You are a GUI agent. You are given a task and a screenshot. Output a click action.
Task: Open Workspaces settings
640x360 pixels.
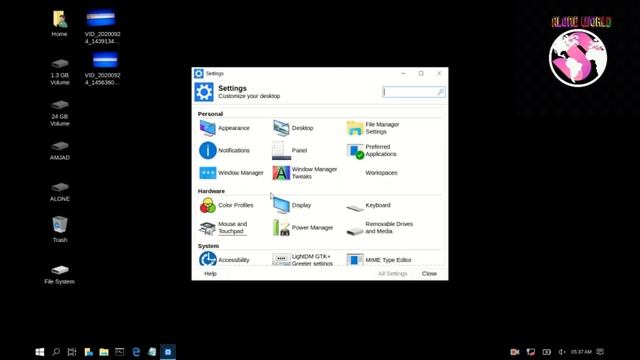(x=381, y=173)
